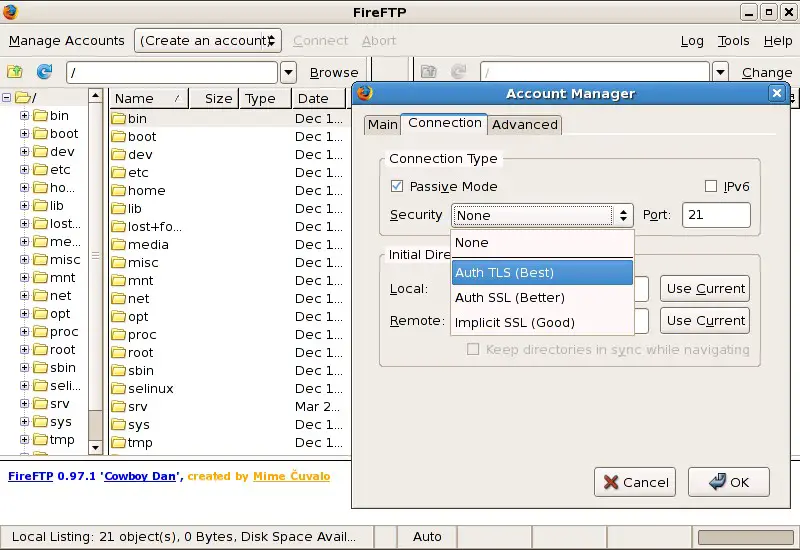Select Auth SSL (Better) option
Viewport: 800px width, 550px height.
[x=542, y=297]
